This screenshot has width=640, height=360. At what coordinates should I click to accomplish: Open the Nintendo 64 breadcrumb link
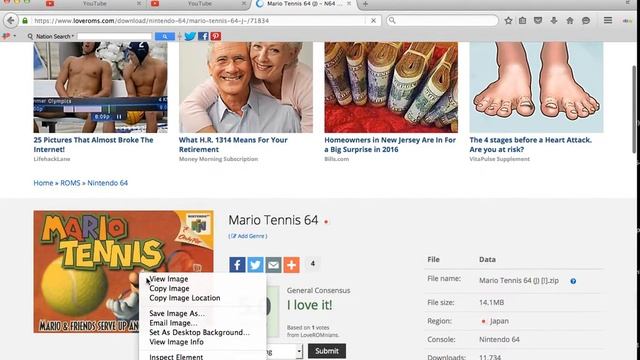107,183
